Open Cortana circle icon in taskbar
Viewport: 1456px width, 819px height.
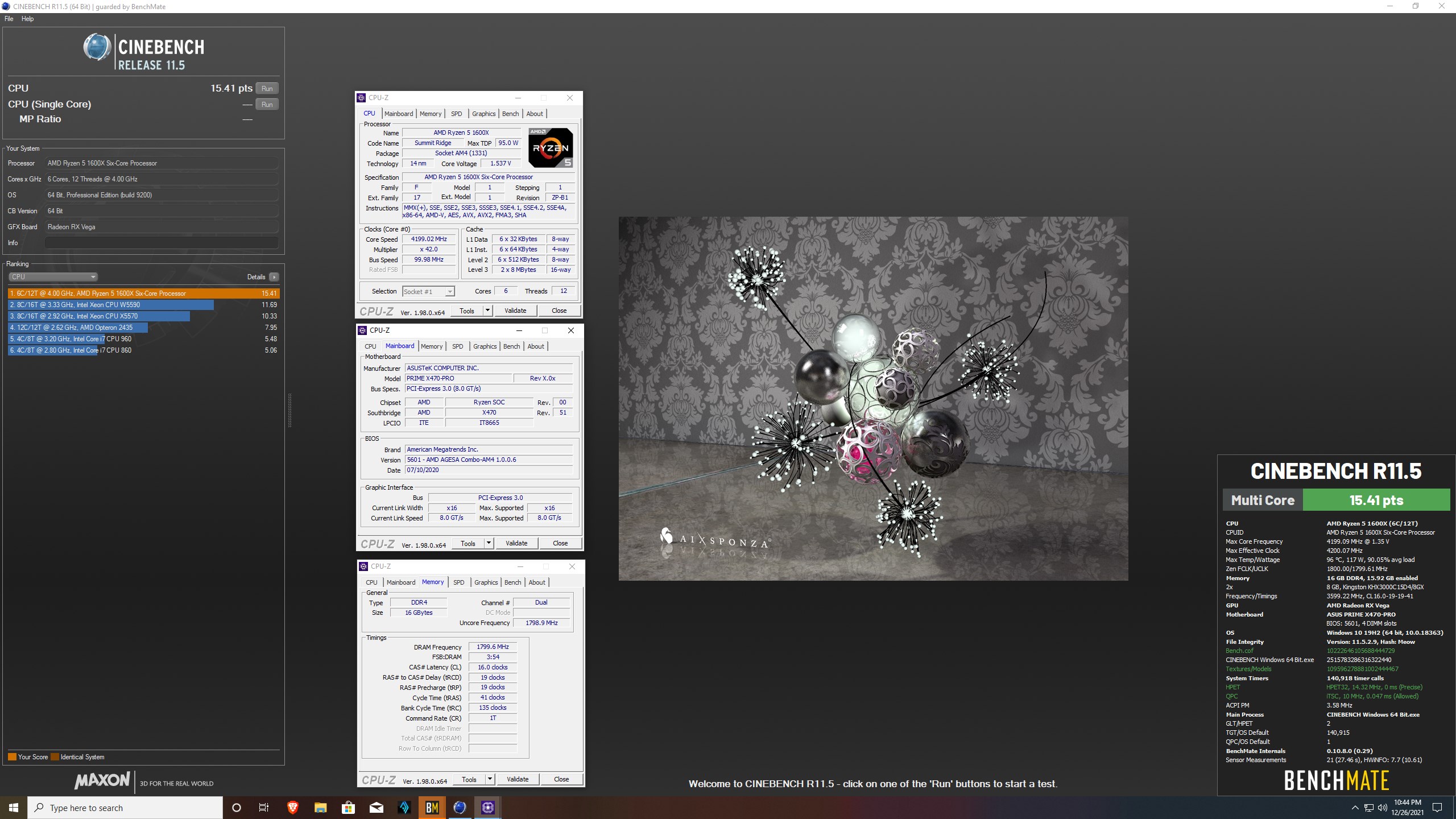pyautogui.click(x=237, y=808)
